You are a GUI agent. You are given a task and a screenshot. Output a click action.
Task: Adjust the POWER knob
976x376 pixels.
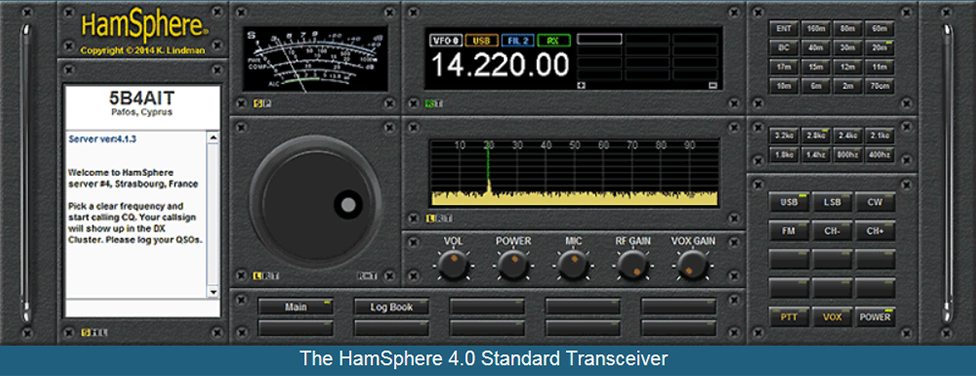click(x=513, y=265)
